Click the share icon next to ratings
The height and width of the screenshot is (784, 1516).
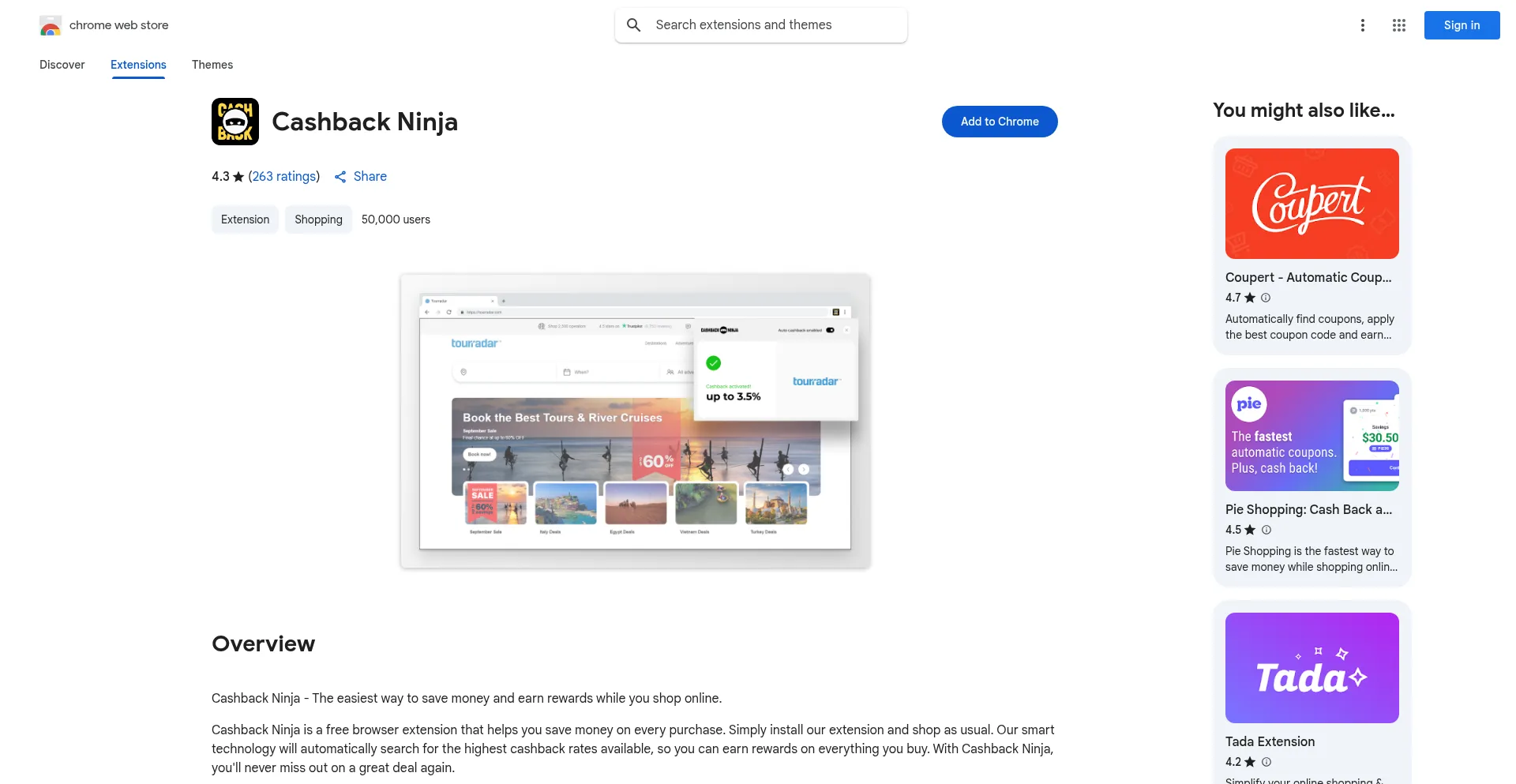click(x=340, y=177)
